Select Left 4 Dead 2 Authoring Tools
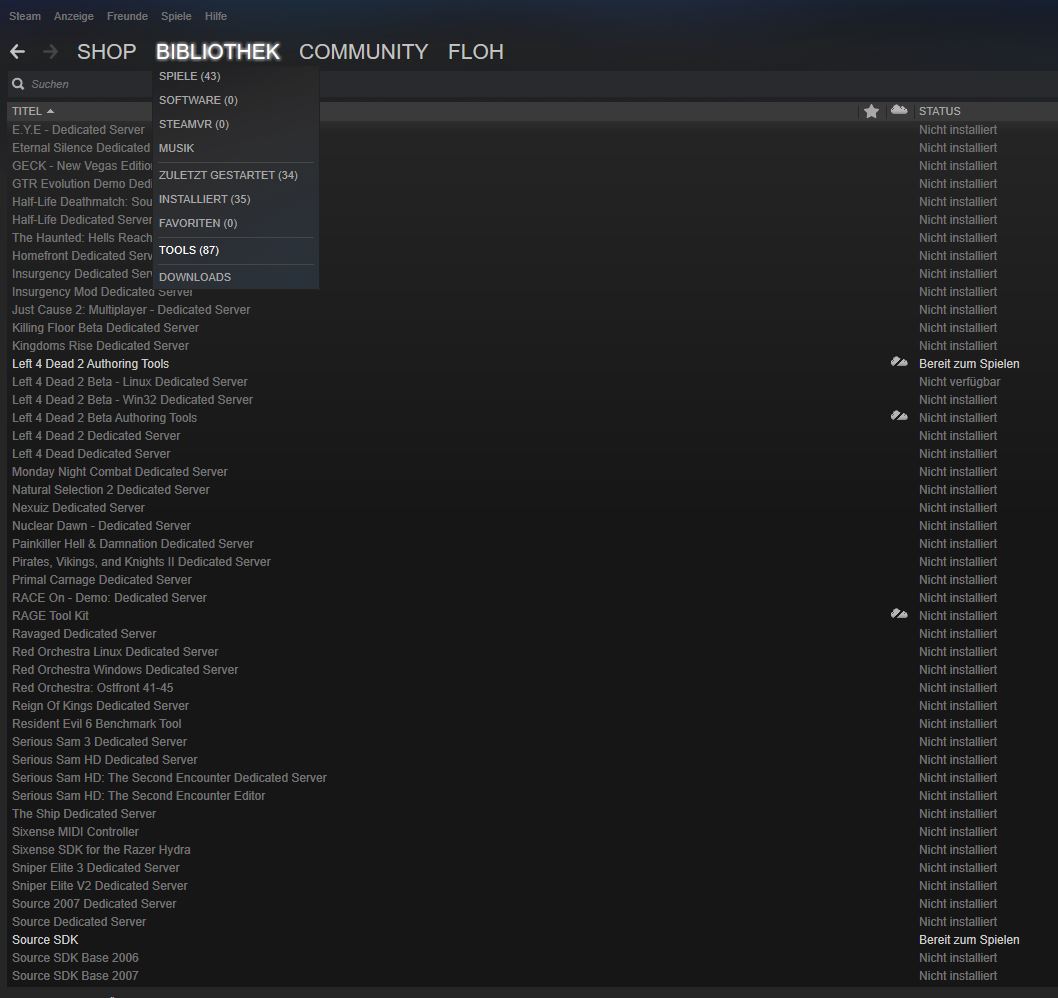1058x998 pixels. pos(90,364)
